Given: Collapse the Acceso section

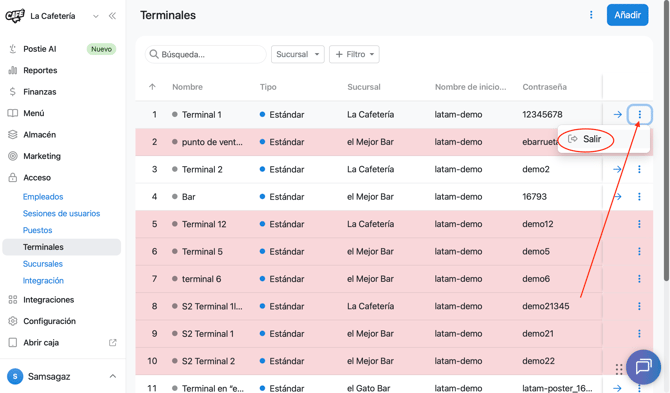Looking at the screenshot, I should click(37, 177).
